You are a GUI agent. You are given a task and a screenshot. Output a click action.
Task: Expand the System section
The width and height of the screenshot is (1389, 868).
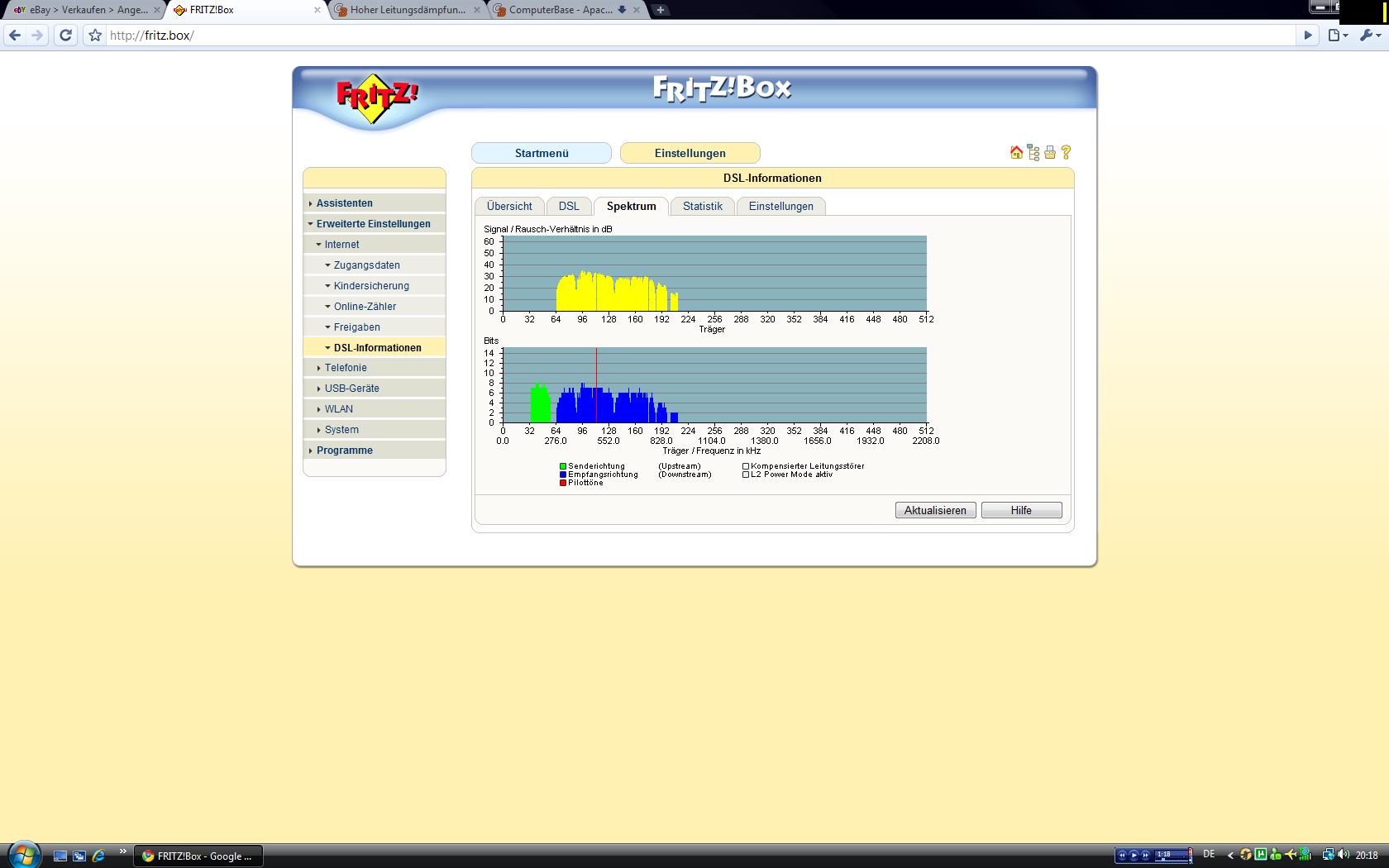(375, 430)
